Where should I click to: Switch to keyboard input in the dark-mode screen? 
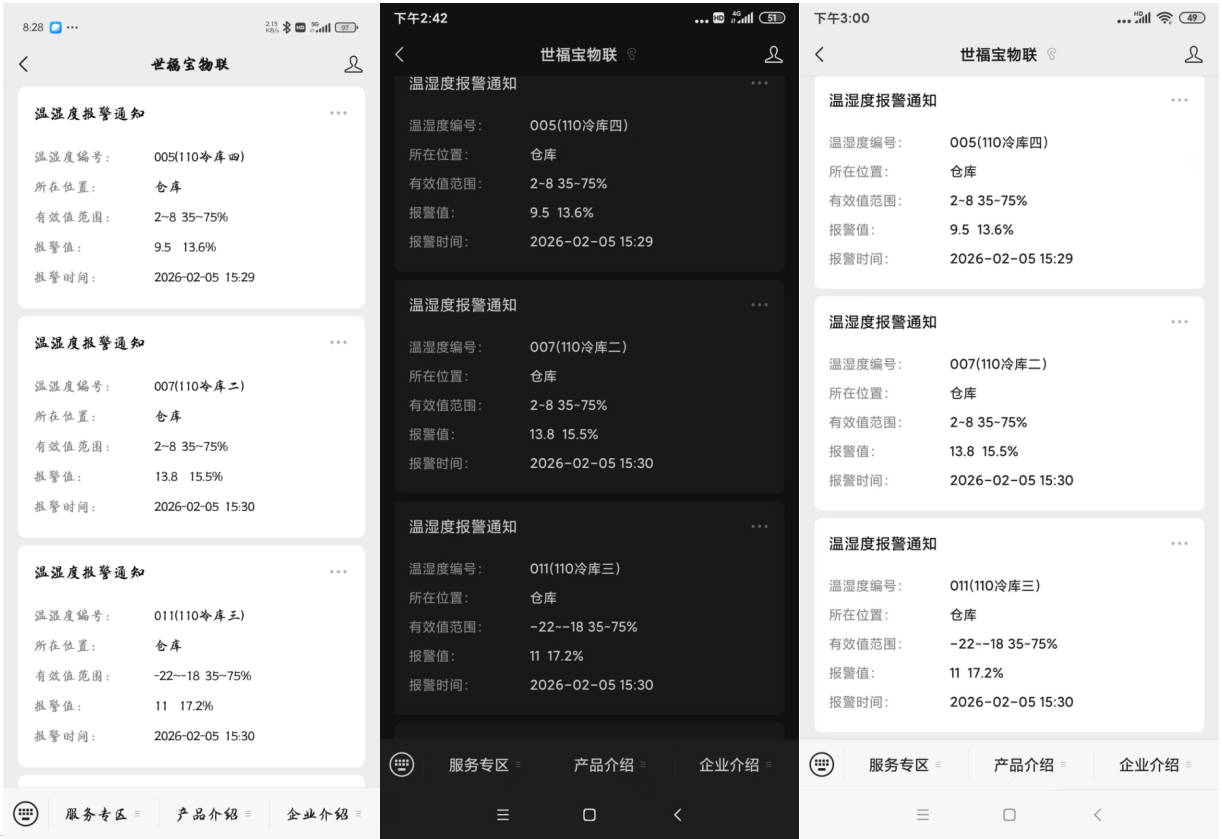(x=401, y=765)
